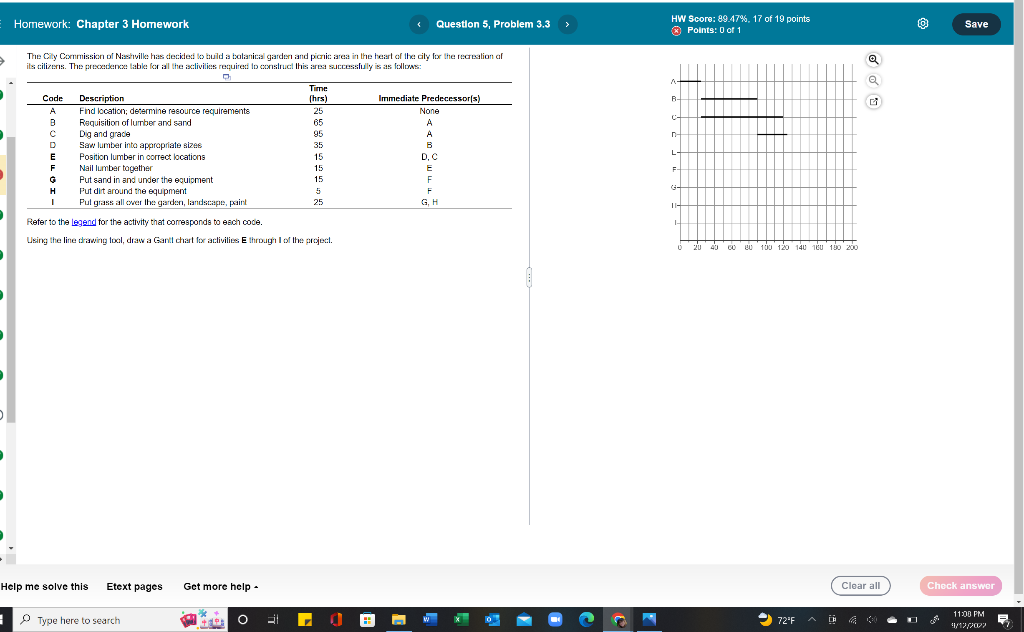1024x632 pixels.
Task: Click the Save button
Action: pyautogui.click(x=976, y=23)
